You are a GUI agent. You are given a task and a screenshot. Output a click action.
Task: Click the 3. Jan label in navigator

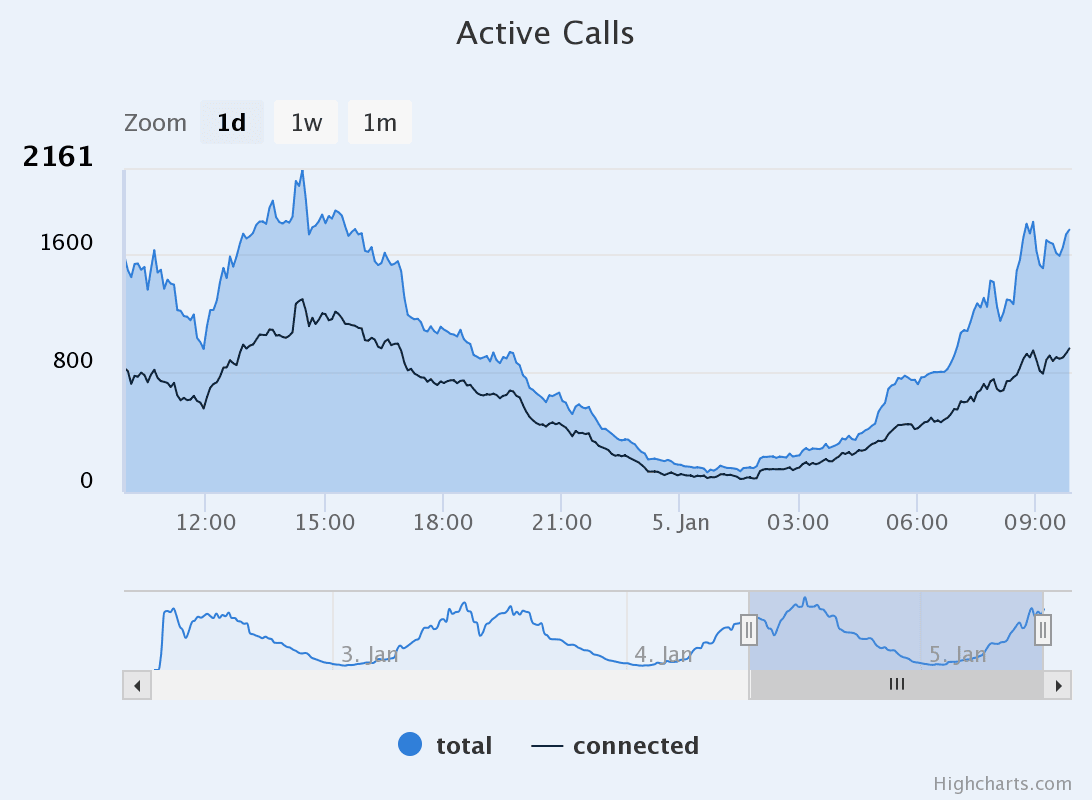pyautogui.click(x=369, y=654)
